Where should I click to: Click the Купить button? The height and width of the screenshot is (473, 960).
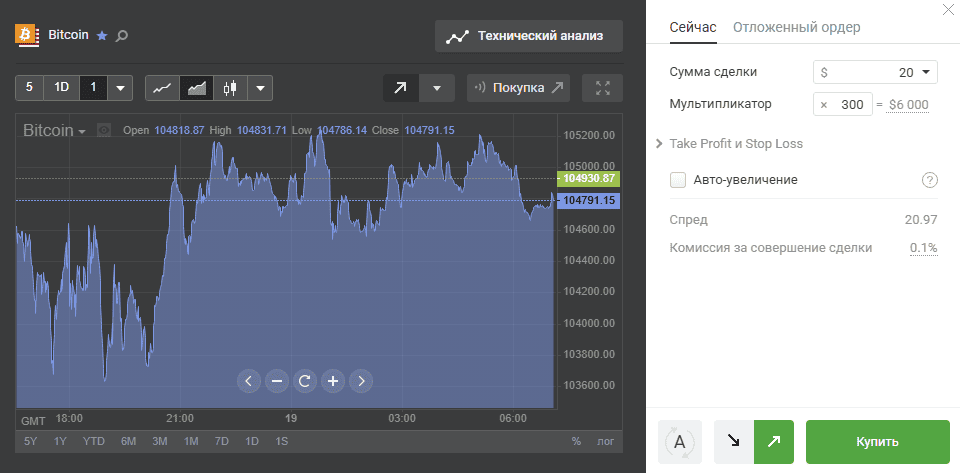click(878, 442)
